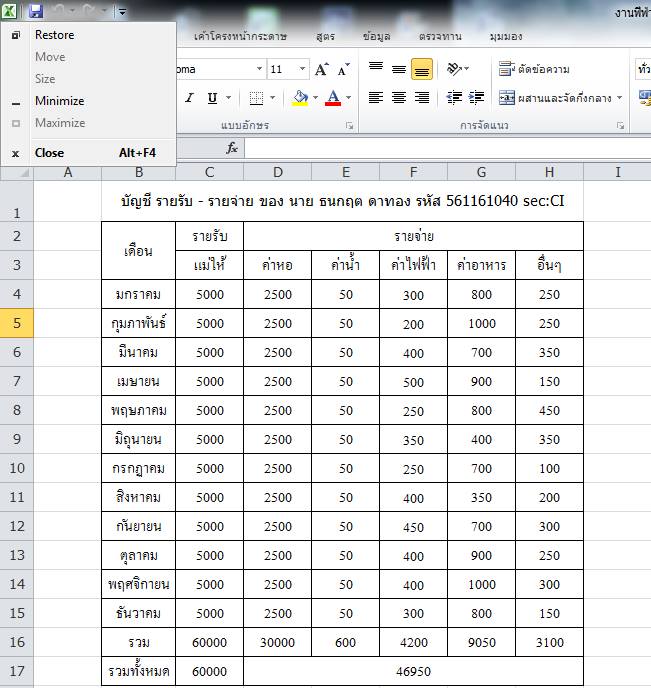Open the ข้อมูล ribbon tab
Screen dimensions: 651x688
click(x=377, y=36)
